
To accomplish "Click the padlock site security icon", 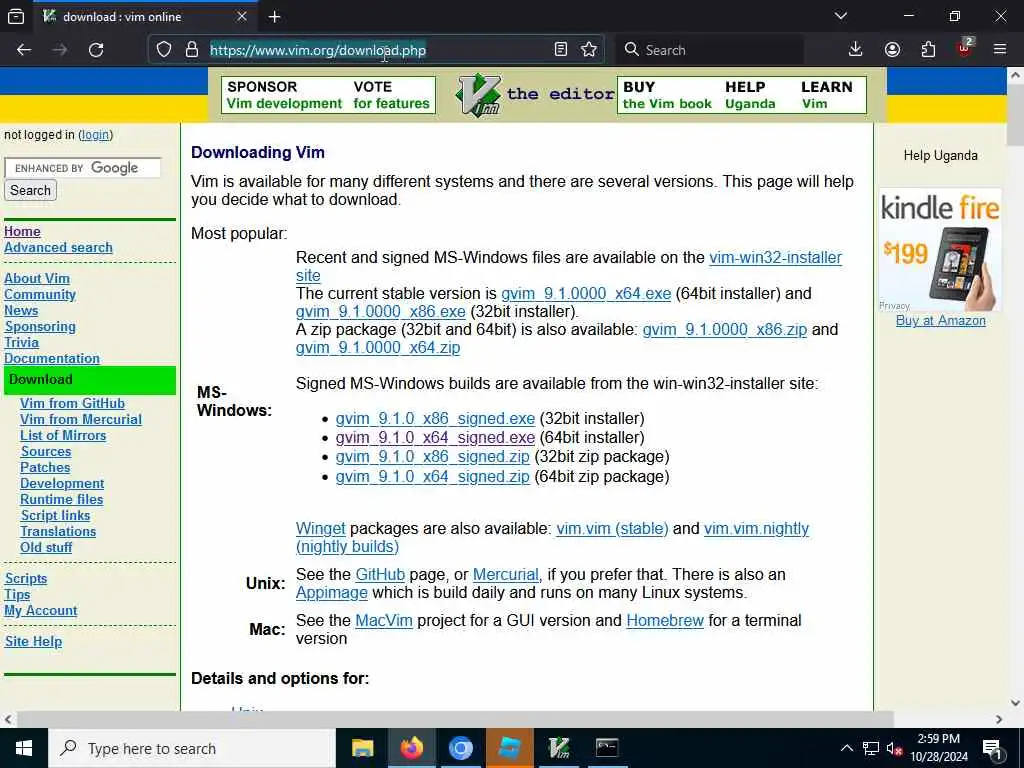I will [191, 50].
